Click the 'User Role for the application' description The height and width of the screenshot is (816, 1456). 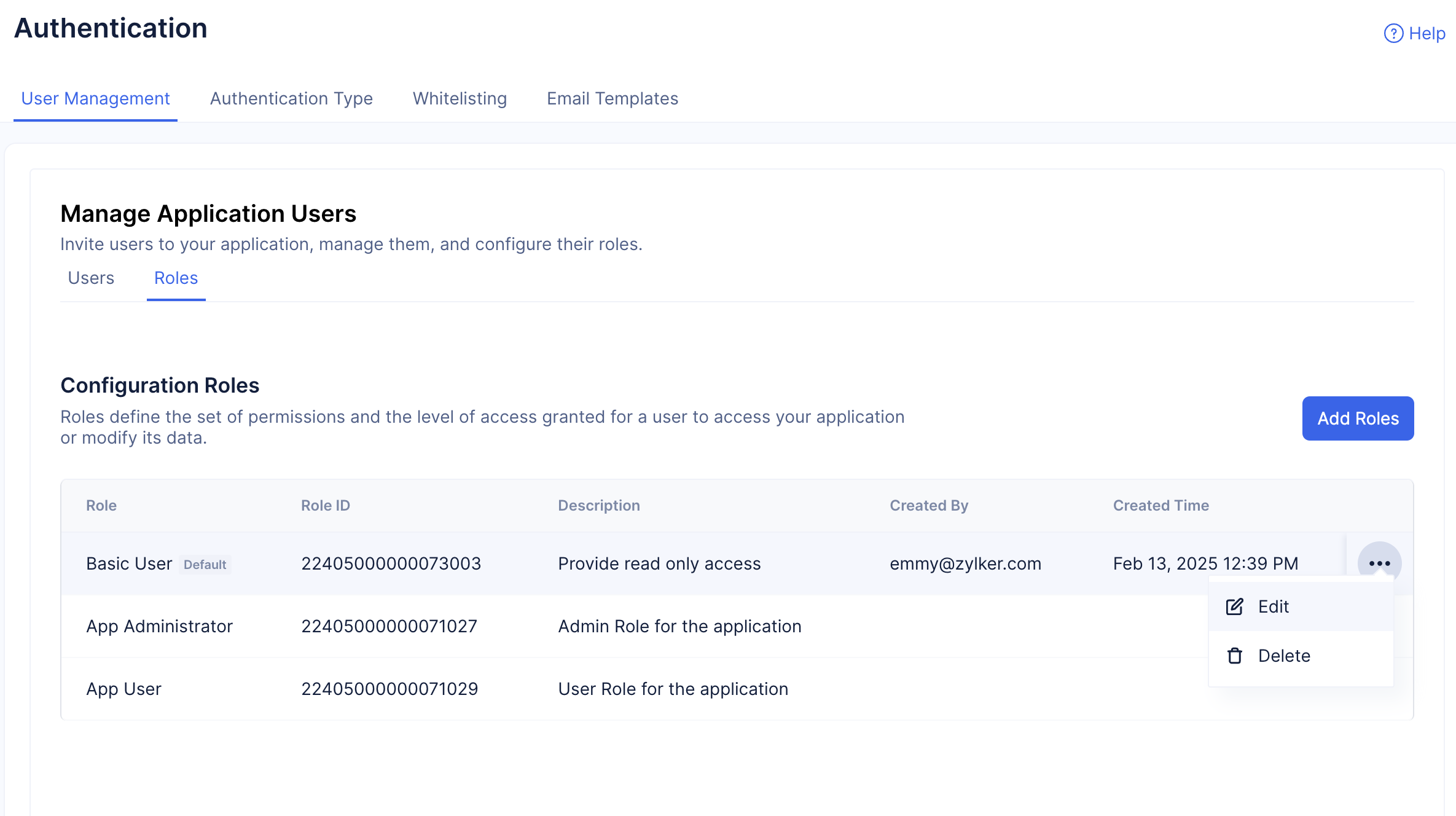673,689
